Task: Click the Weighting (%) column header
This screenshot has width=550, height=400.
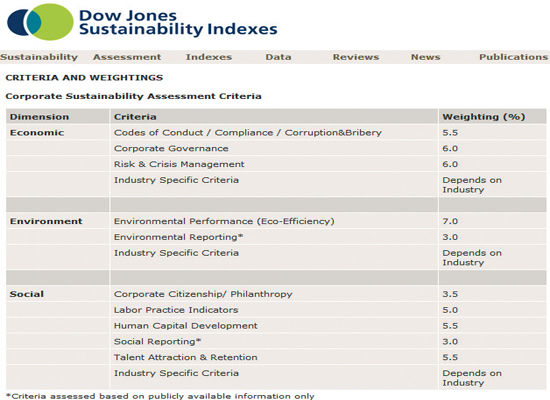Action: coord(484,117)
